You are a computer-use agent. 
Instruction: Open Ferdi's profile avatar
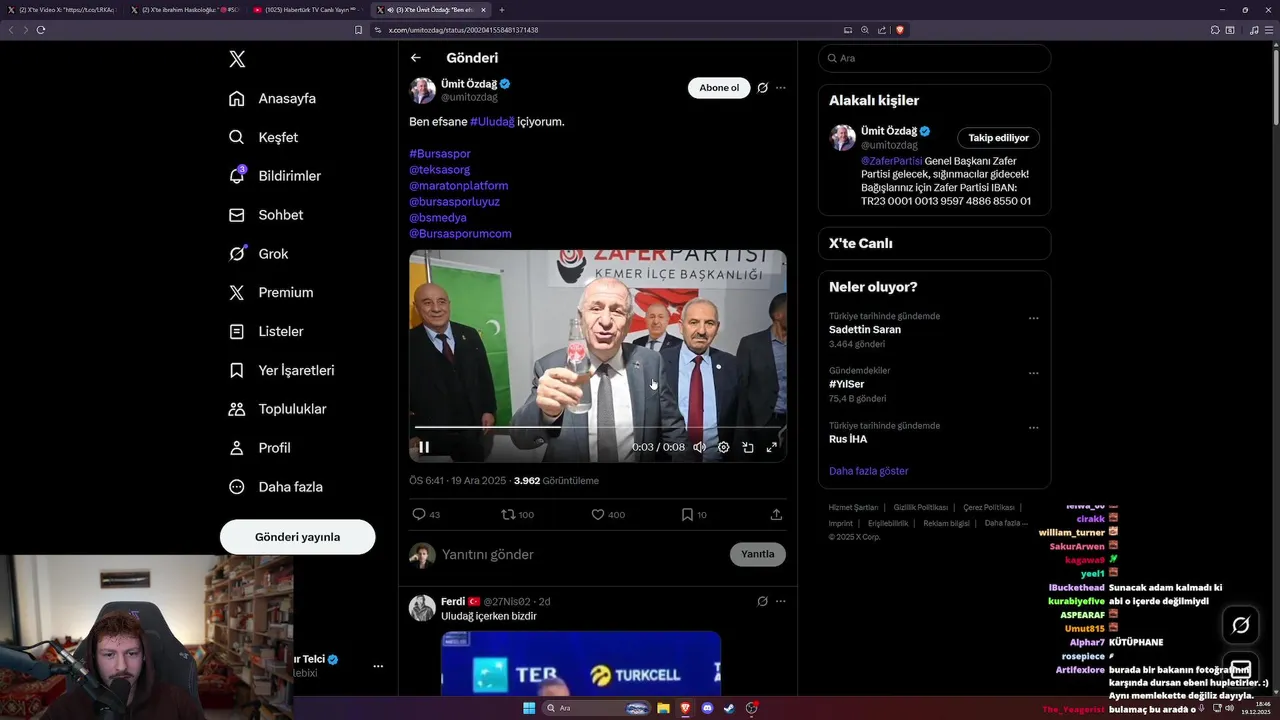pos(422,608)
